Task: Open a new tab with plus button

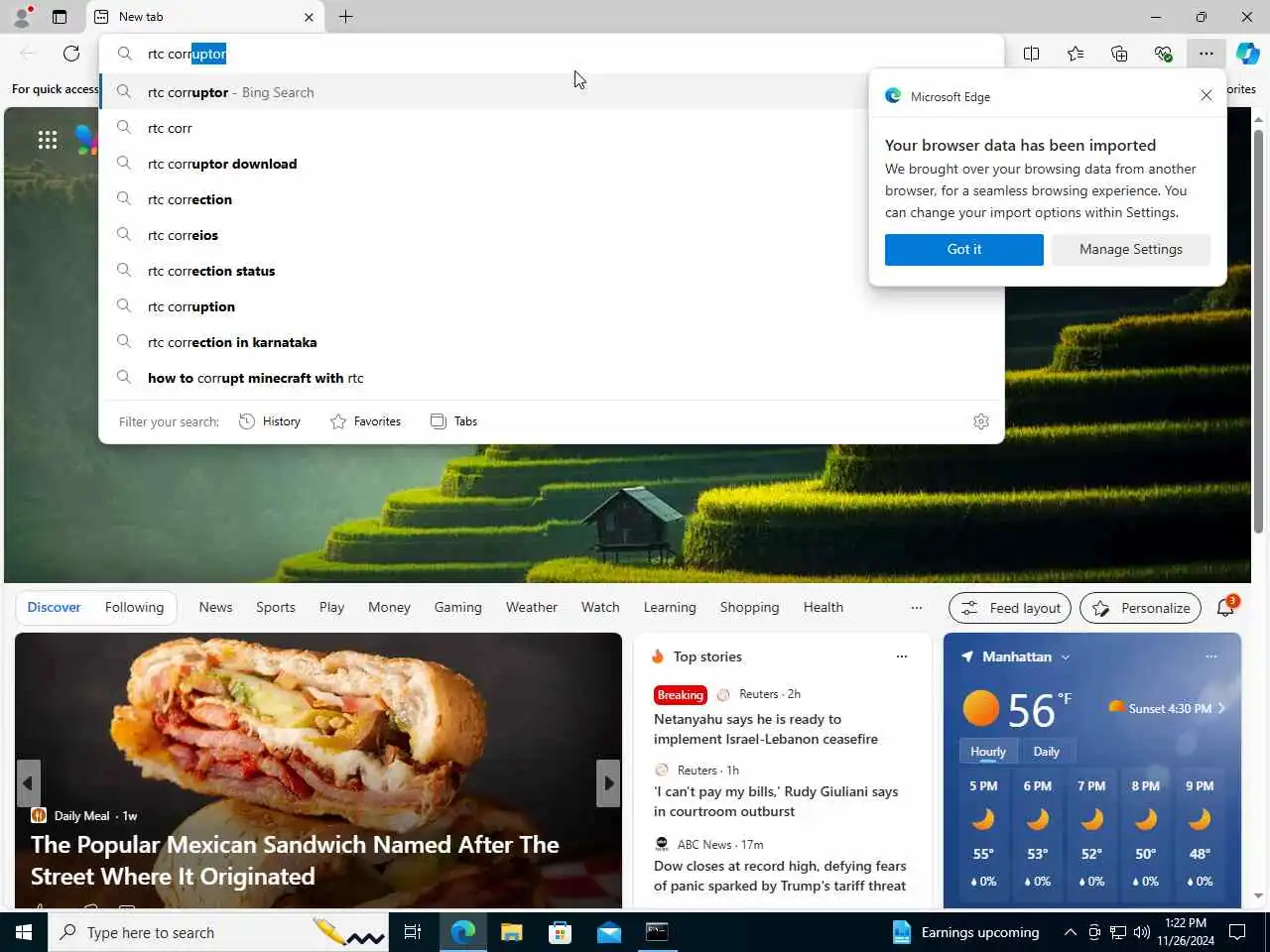Action: [345, 17]
